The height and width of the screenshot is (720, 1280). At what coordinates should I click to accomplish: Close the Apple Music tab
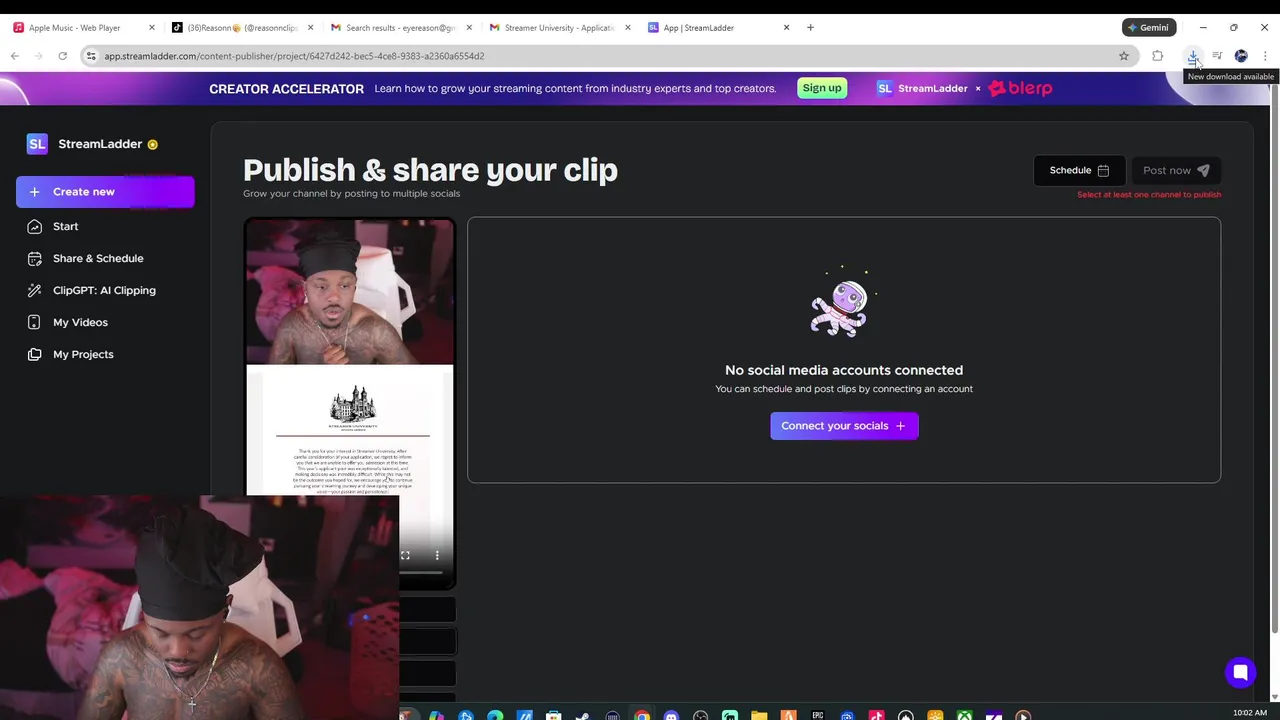(152, 28)
